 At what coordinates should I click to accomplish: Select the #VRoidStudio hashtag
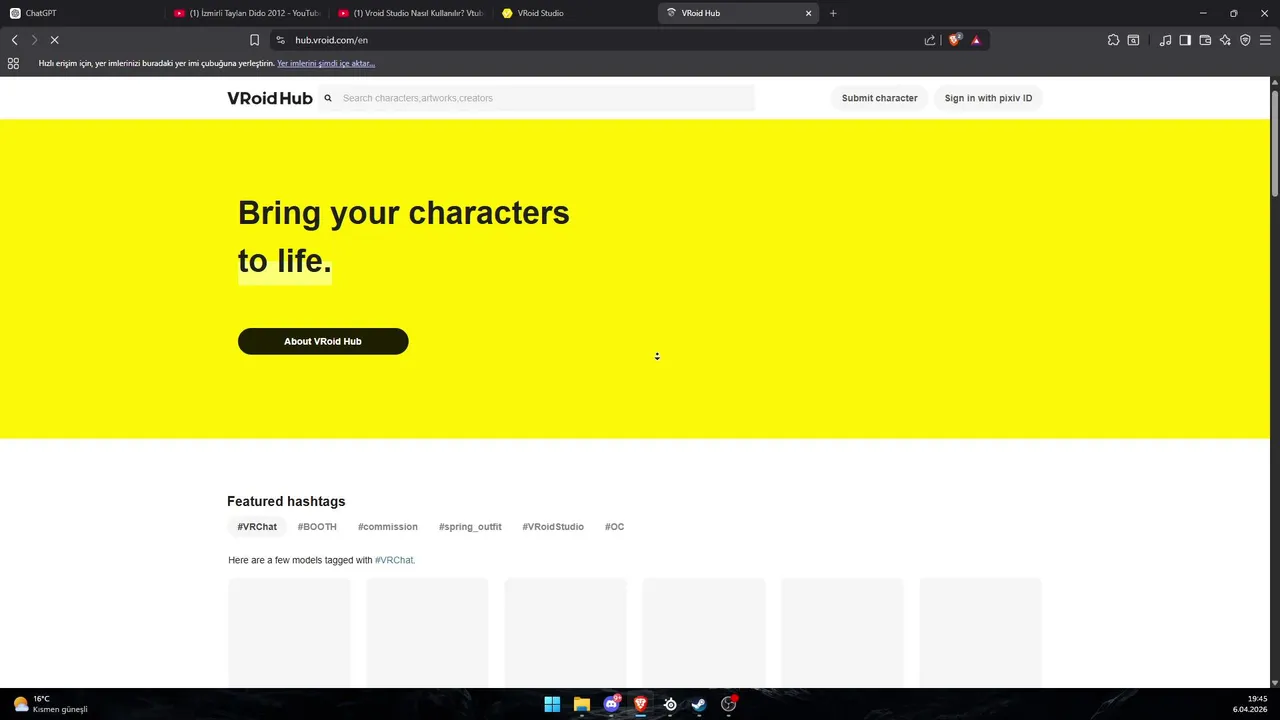[x=553, y=527]
